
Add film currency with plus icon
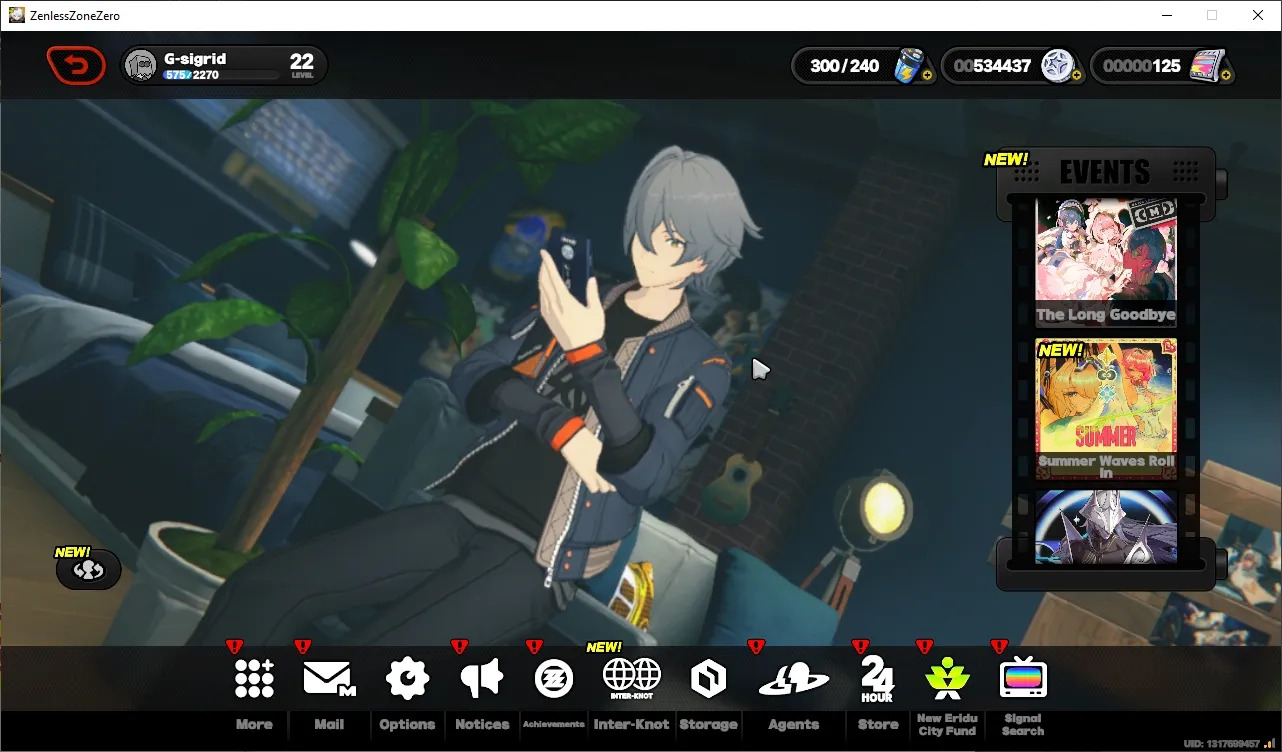pyautogui.click(x=1225, y=75)
